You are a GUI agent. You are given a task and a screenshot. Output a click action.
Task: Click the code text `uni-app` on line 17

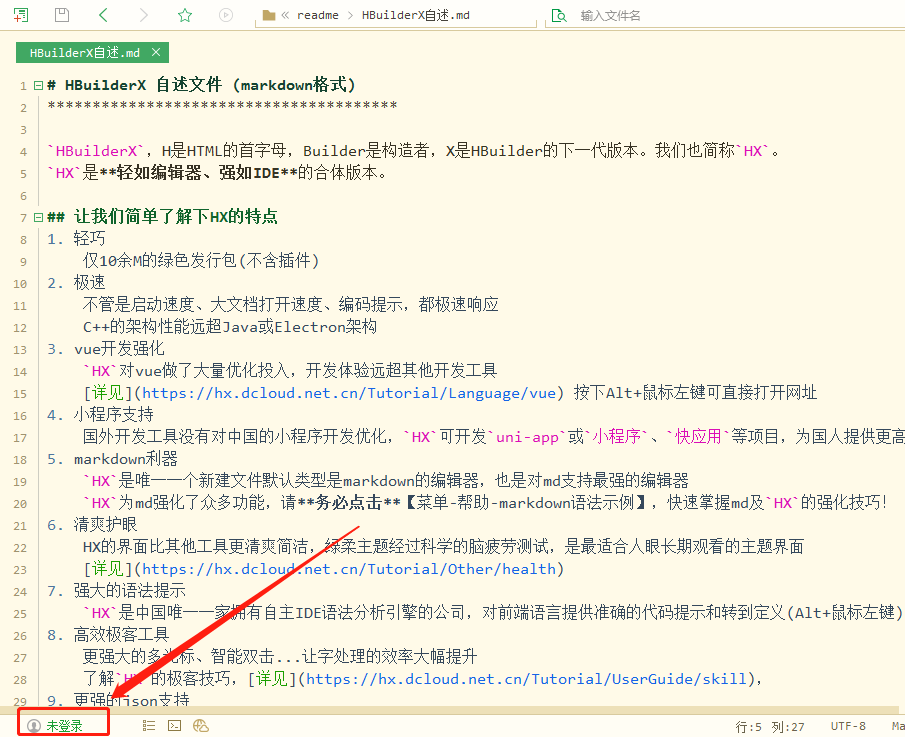[x=528, y=437]
